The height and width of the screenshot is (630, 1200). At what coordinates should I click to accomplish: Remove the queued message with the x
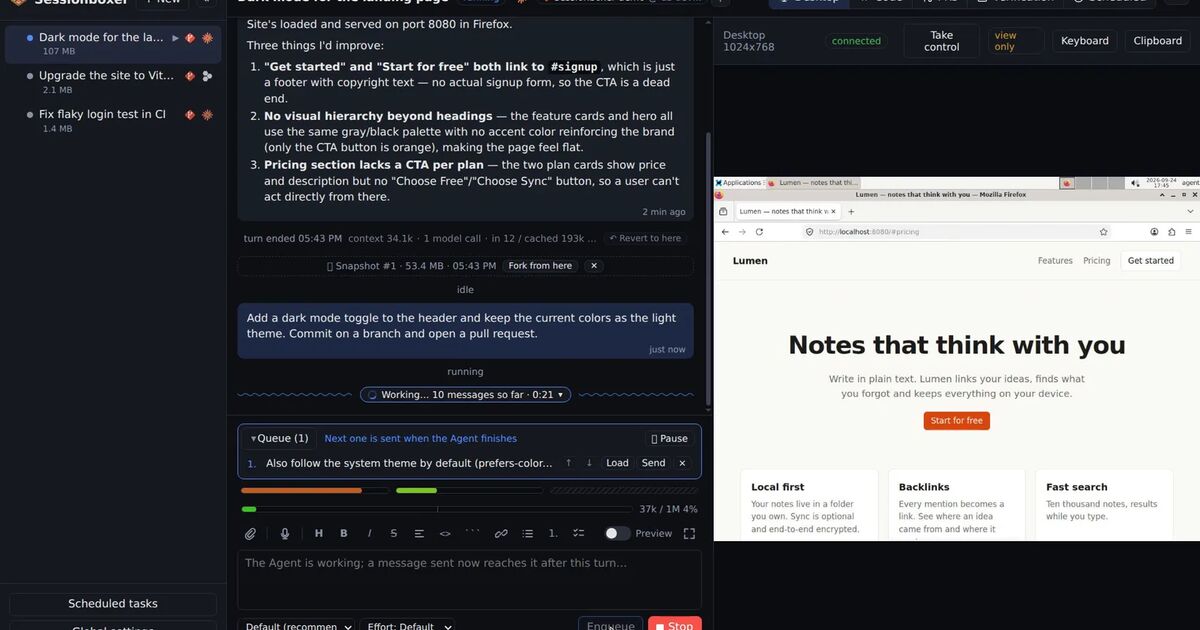682,463
